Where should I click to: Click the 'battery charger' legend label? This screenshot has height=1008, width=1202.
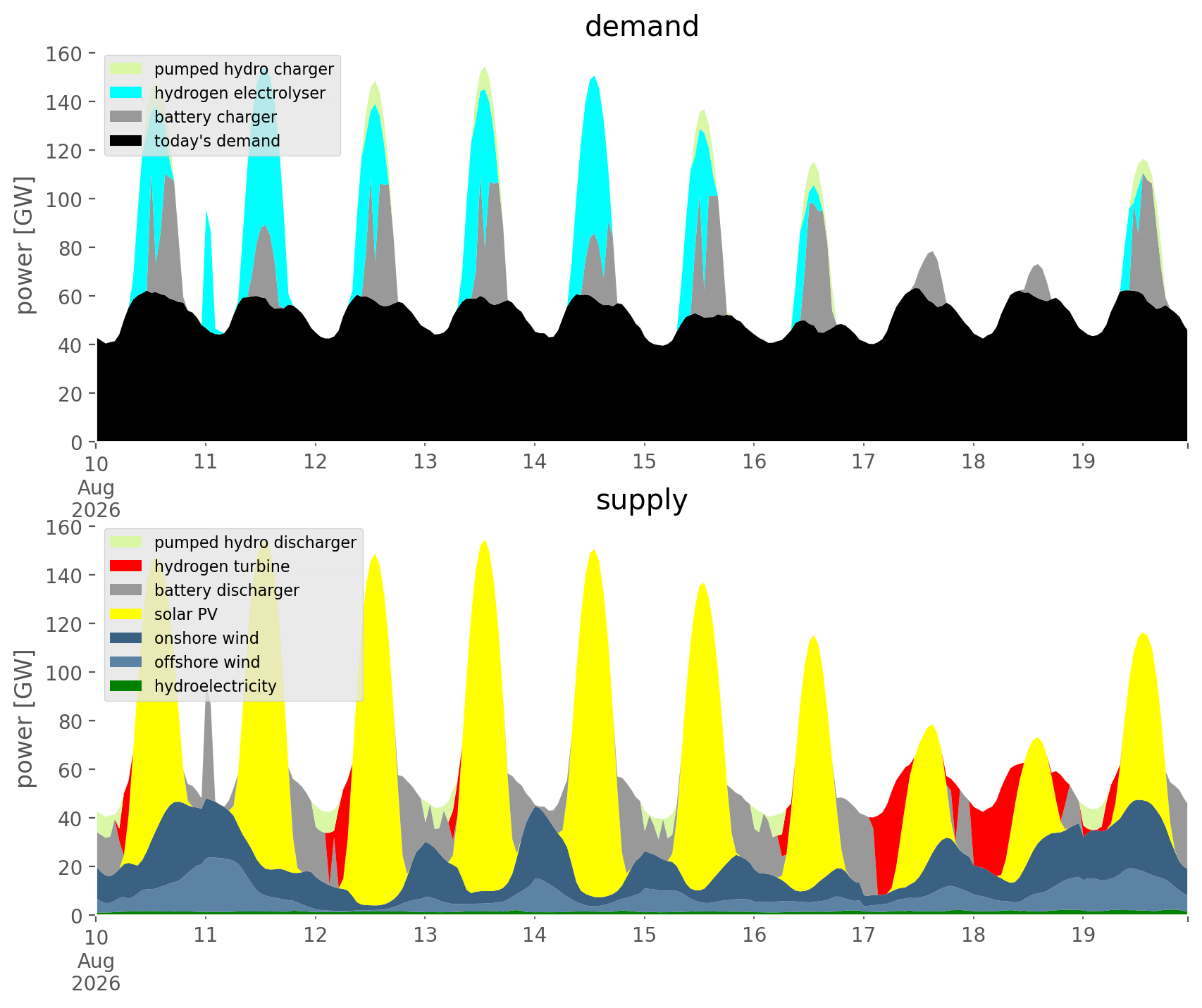(216, 117)
